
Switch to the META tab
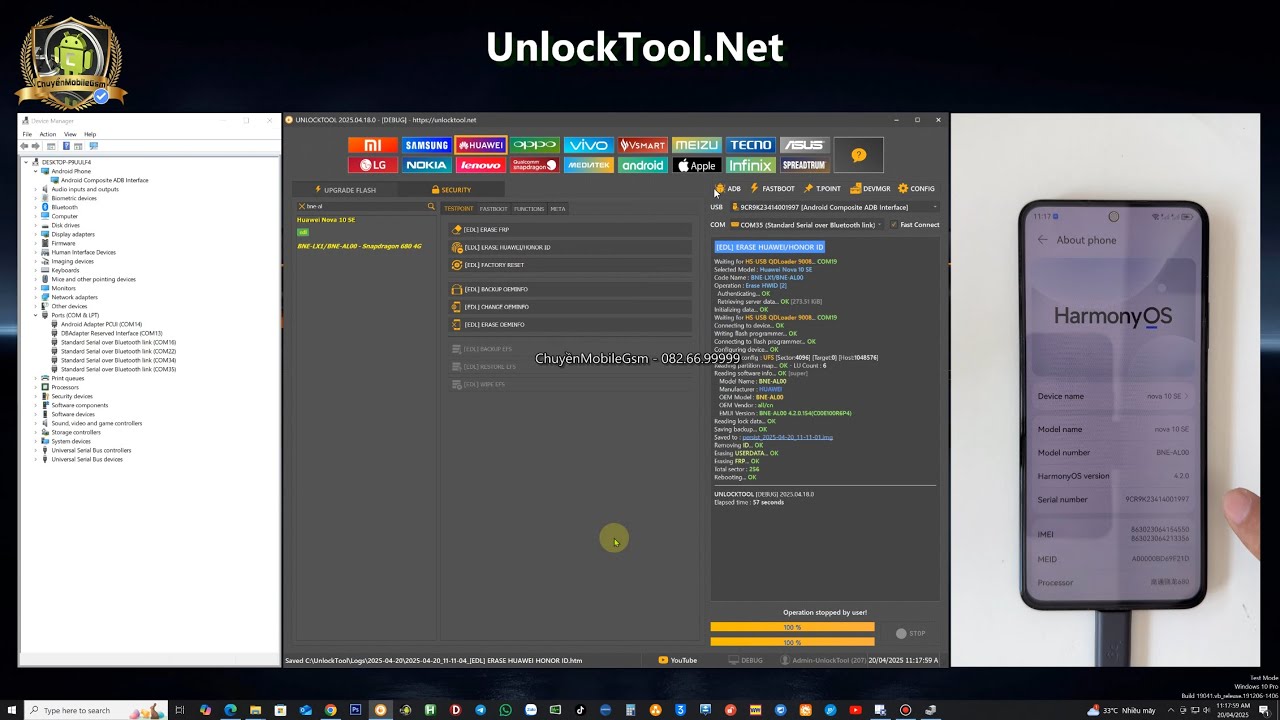[558, 209]
